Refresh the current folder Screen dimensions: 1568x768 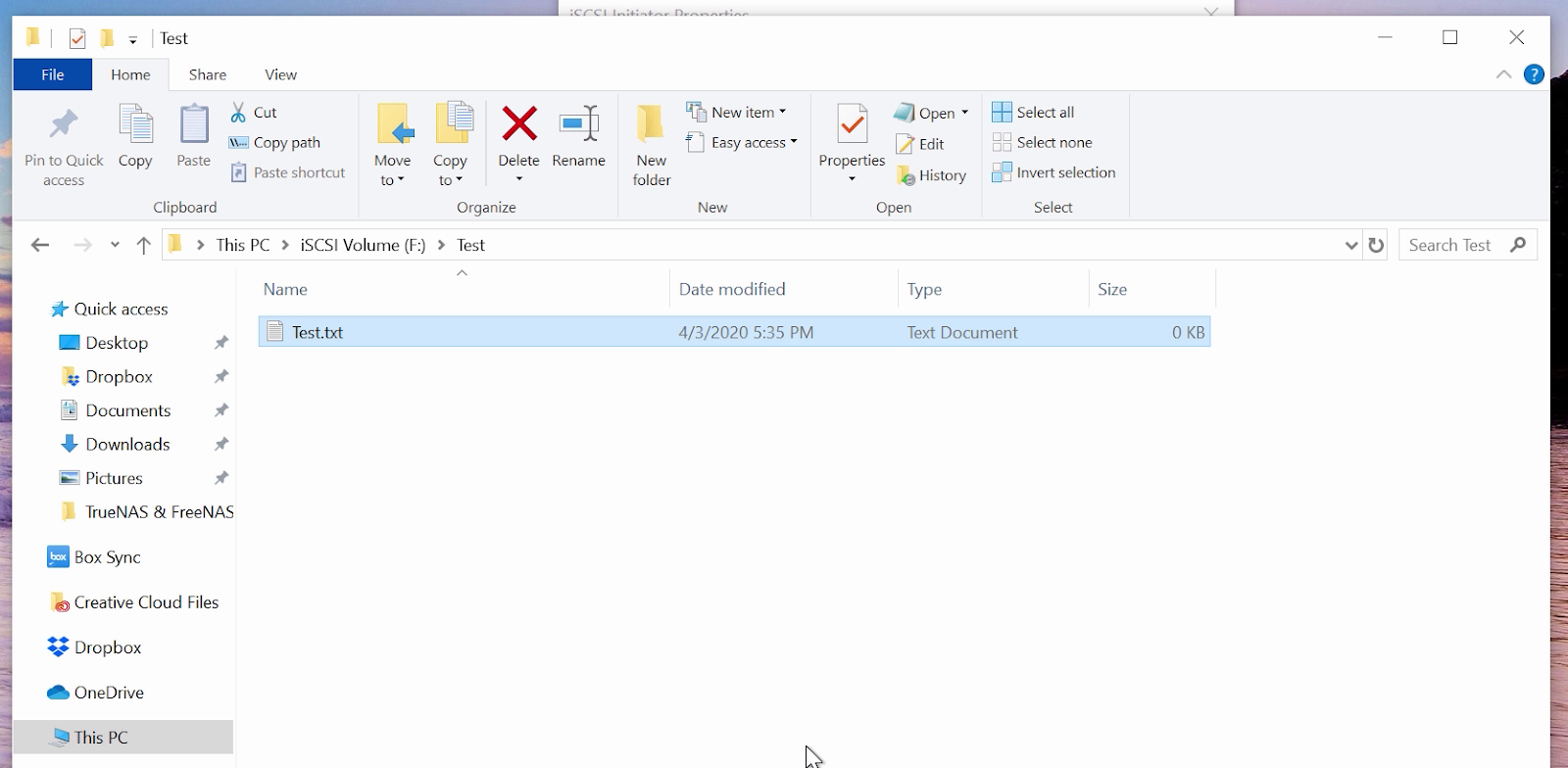click(x=1376, y=245)
